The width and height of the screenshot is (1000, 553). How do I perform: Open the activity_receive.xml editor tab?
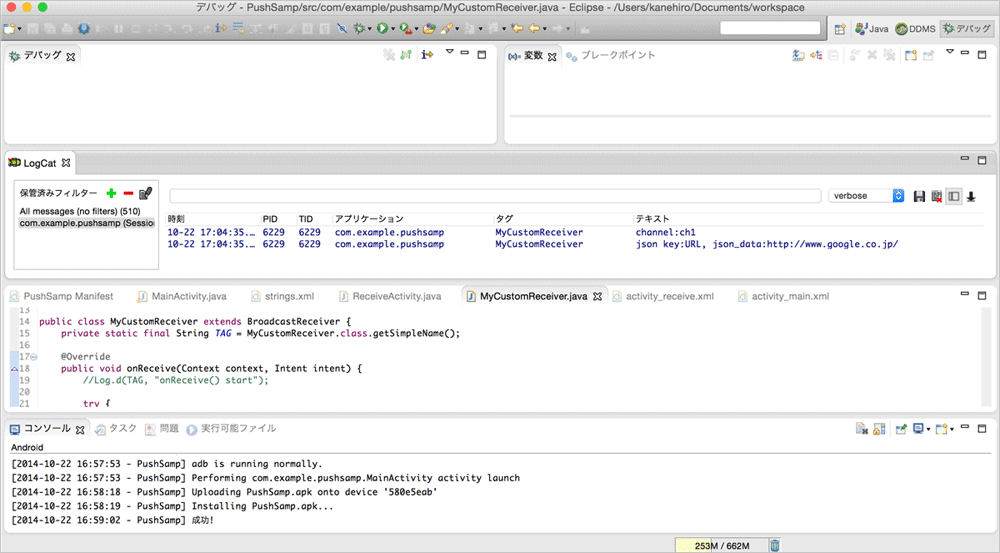click(663, 297)
